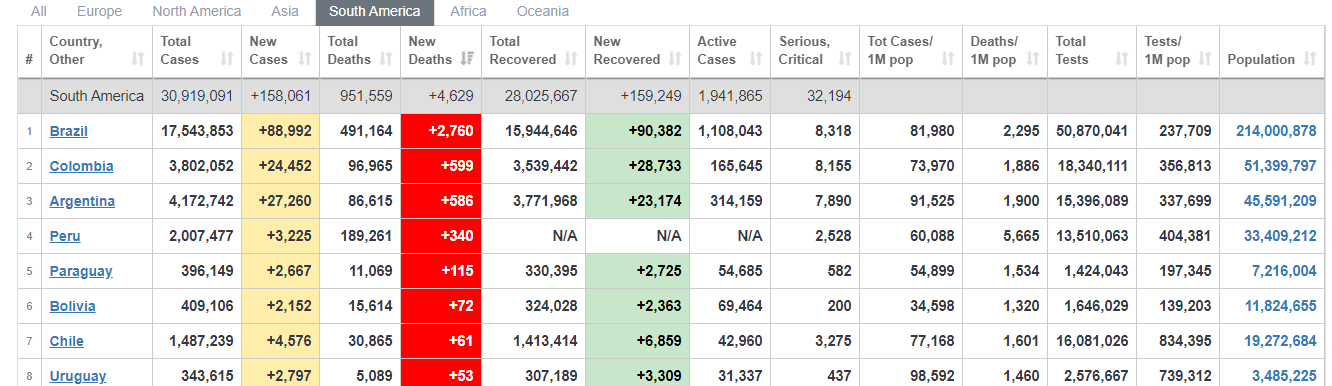Open Peru population link 33,409,212
The height and width of the screenshot is (386, 1332).
click(x=1280, y=236)
